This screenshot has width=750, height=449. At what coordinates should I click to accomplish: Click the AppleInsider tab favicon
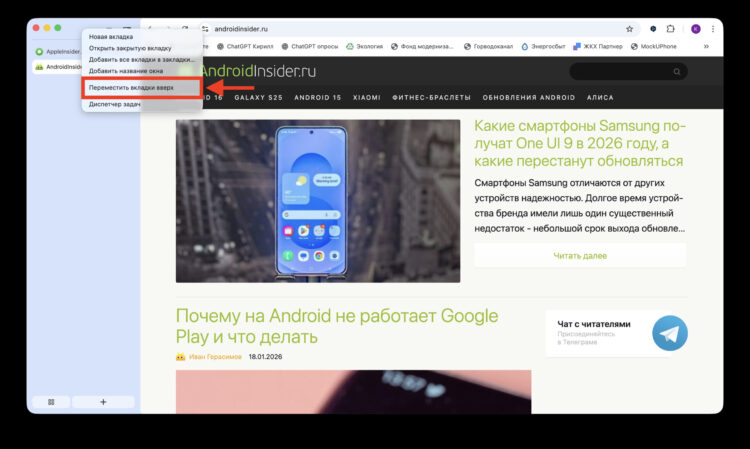coord(39,52)
